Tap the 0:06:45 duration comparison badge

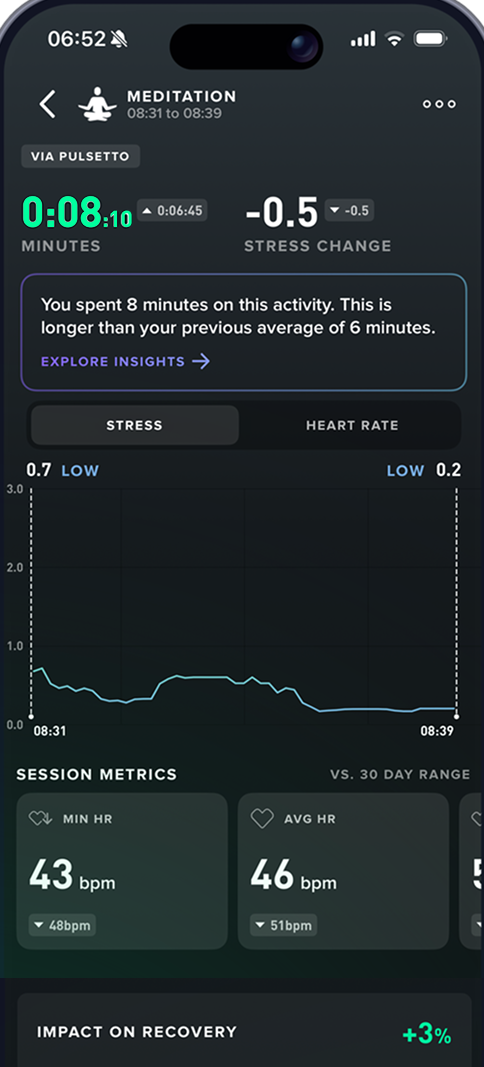click(172, 211)
